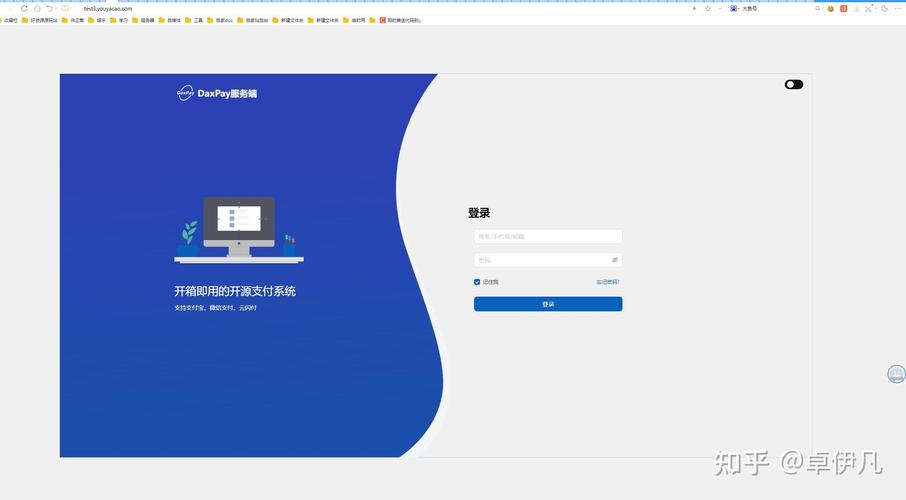Click the plus icon left of the star
906x500 pixels.
tap(695, 9)
